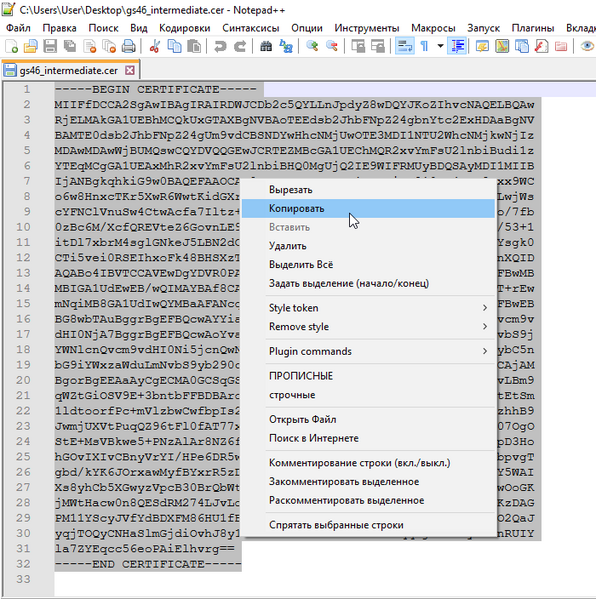596x599 pixels.
Task: Open the Кодировки menu
Action: tap(185, 28)
